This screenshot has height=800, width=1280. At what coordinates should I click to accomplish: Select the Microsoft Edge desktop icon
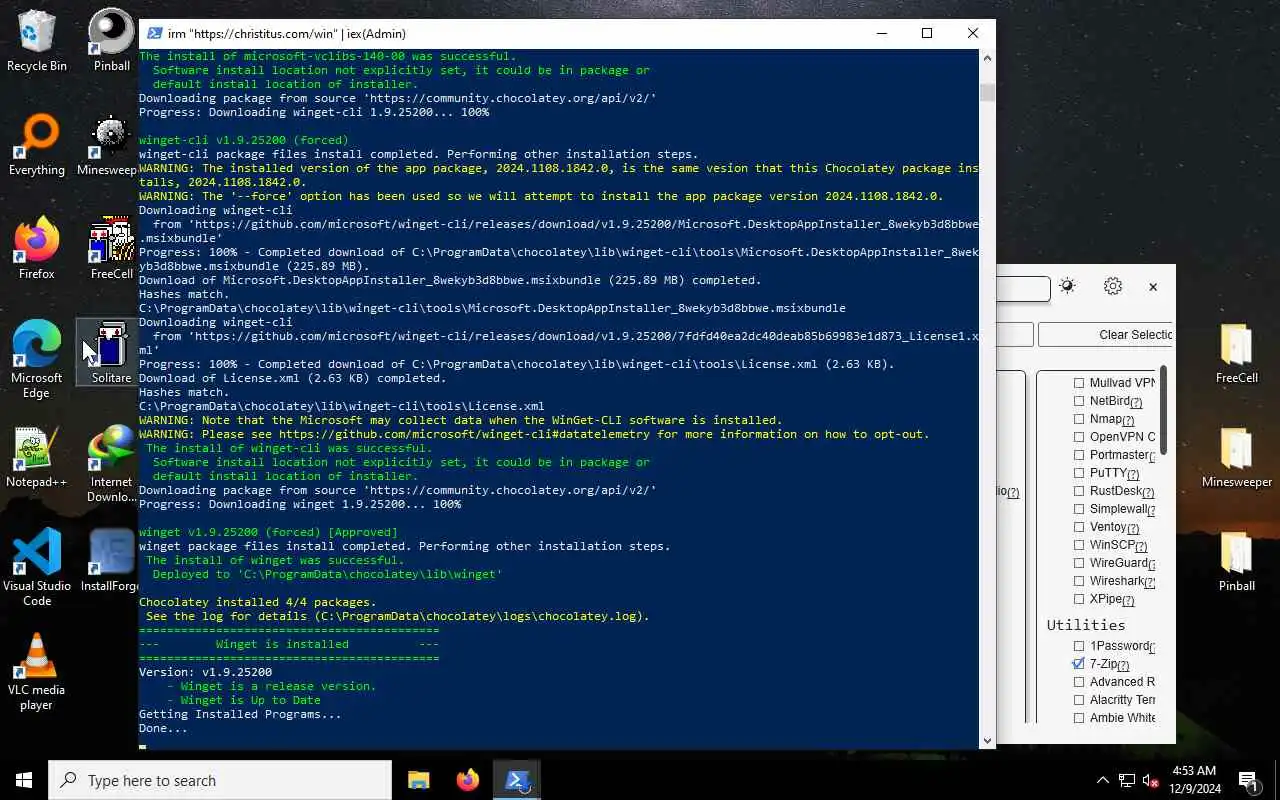[37, 360]
